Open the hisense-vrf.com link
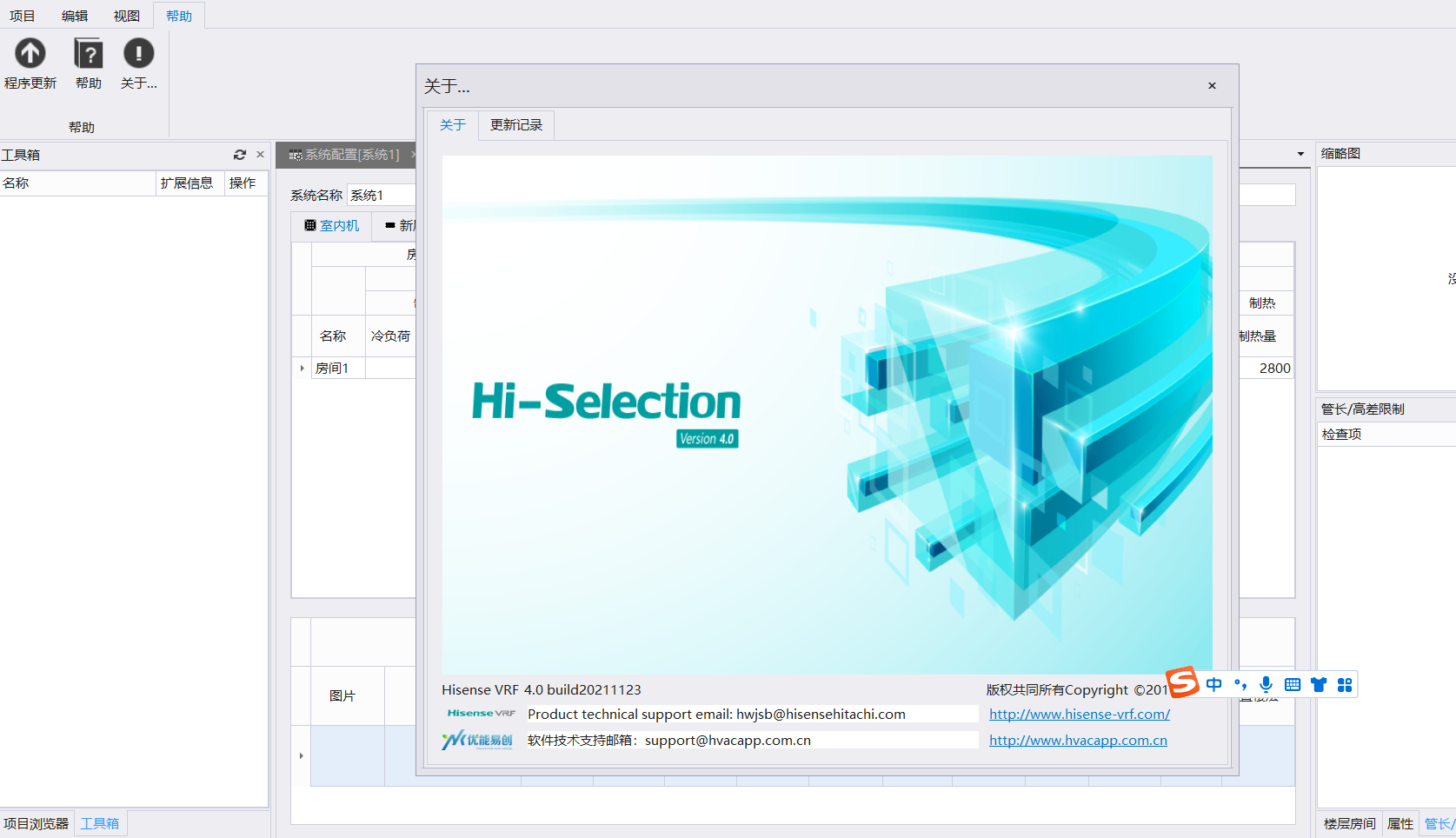 pyautogui.click(x=1080, y=714)
